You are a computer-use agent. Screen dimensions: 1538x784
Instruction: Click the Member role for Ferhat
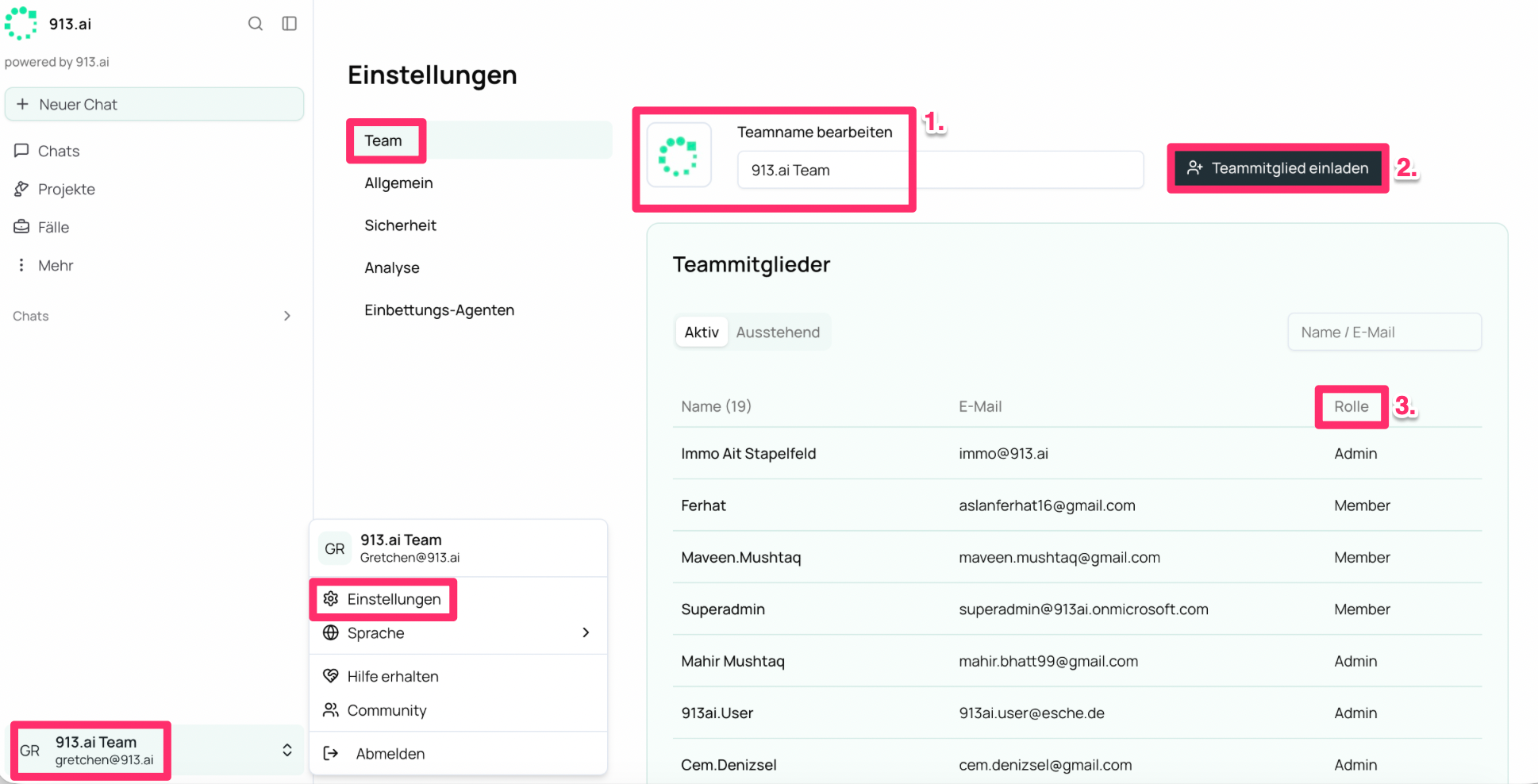[1362, 505]
